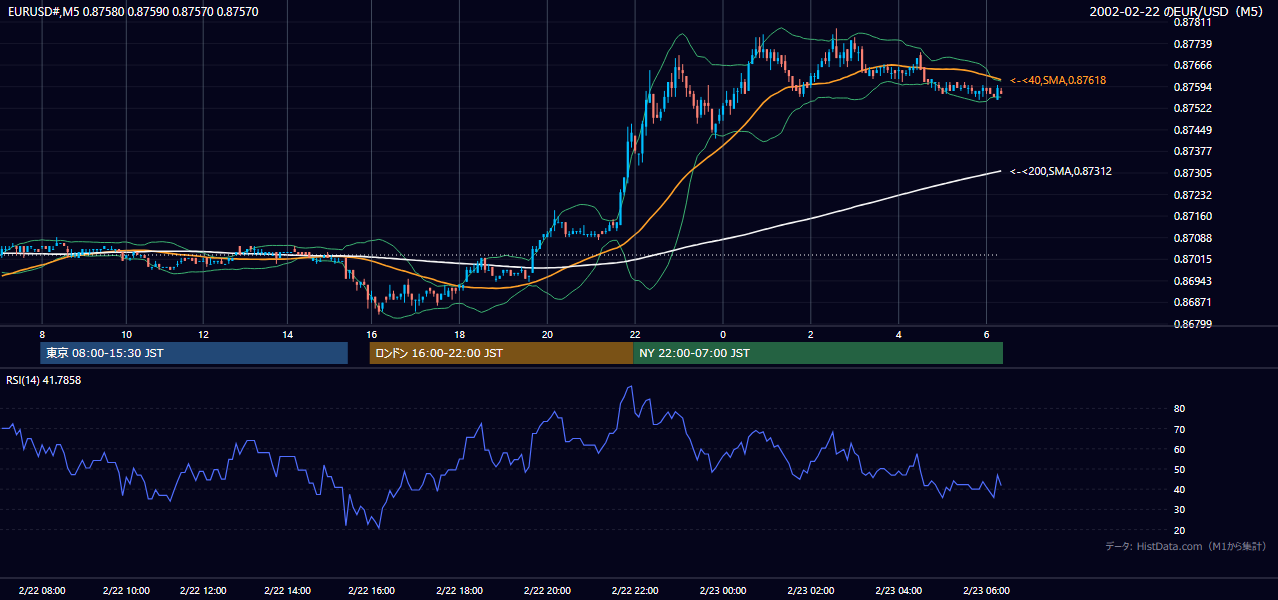1278x600 pixels.
Task: Click price level 0.87232 on the axis
Action: pos(1192,195)
